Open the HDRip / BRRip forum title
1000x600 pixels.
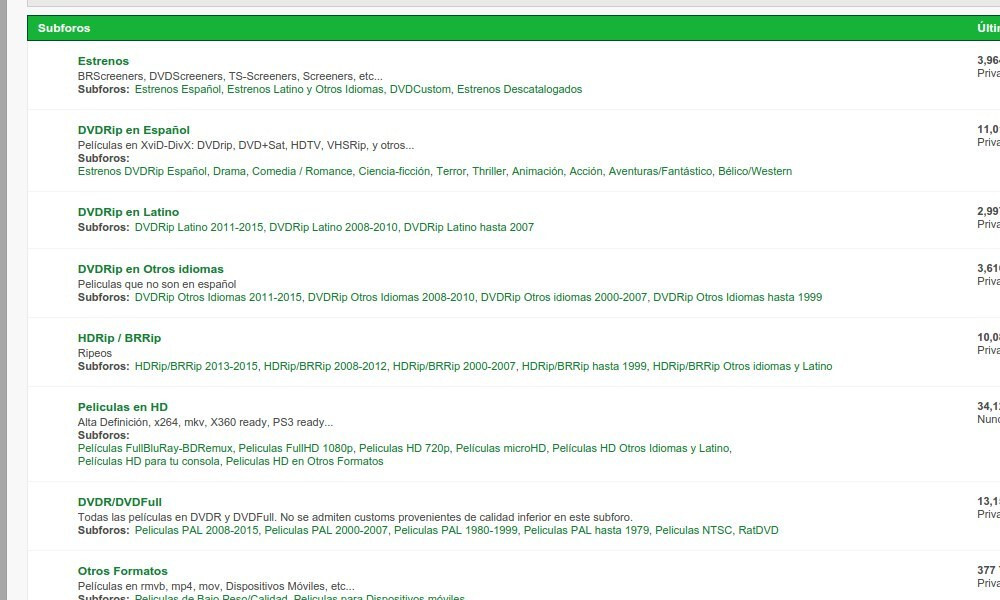119,338
